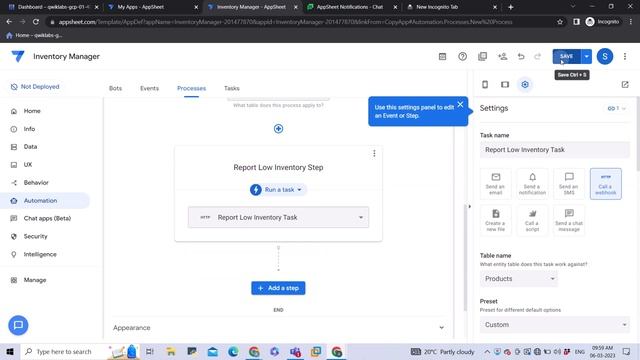Screen dimensions: 640x360
Task: Open the Home section in sidebar
Action: coord(32,111)
